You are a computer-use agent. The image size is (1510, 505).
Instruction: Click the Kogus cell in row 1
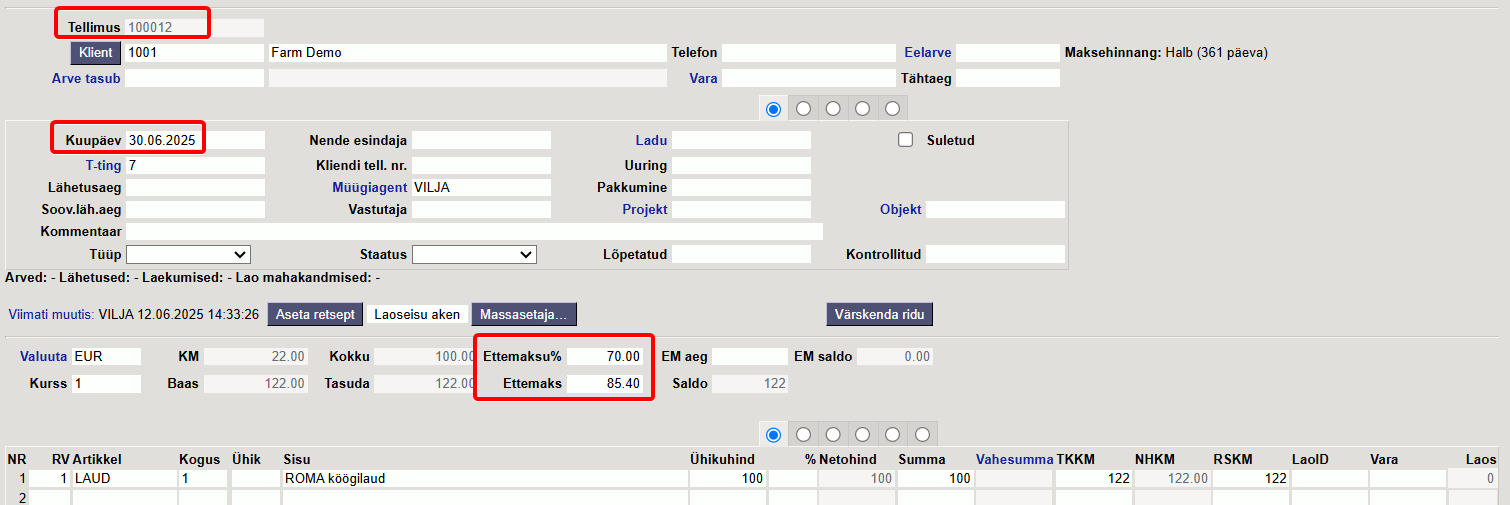pos(203,479)
